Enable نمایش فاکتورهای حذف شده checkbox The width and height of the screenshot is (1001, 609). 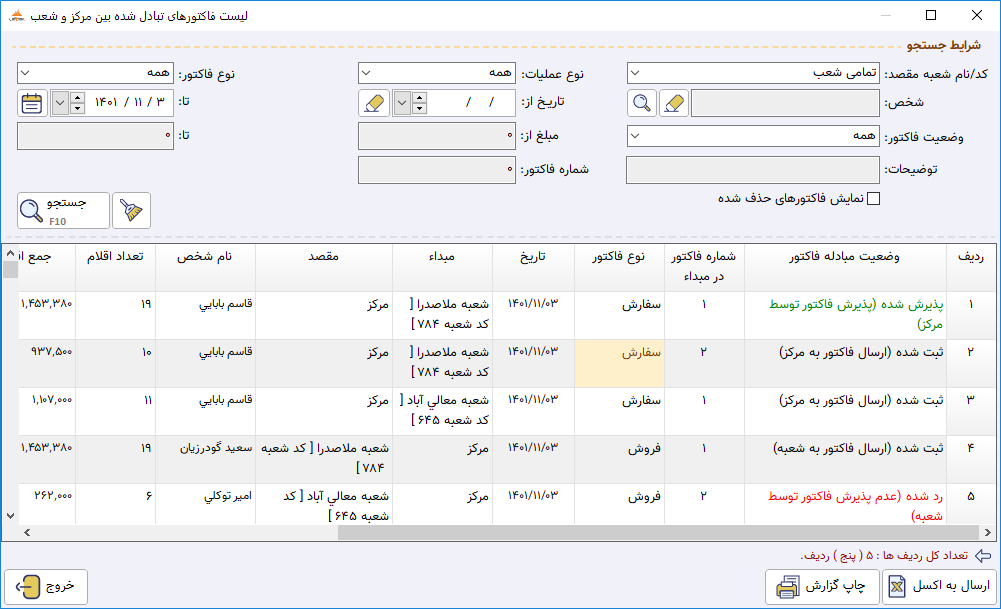coord(874,199)
